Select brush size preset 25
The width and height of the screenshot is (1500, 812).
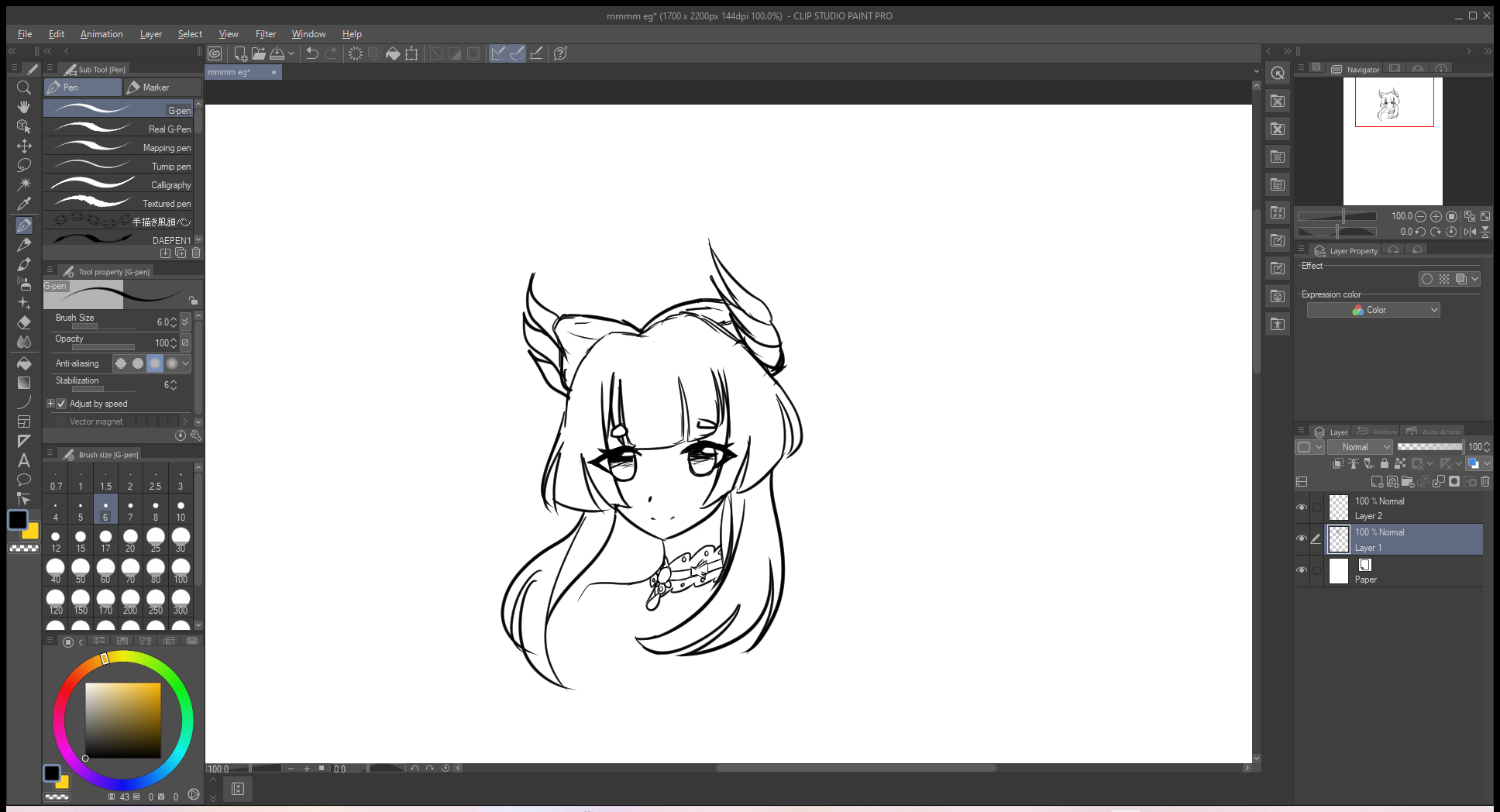156,541
